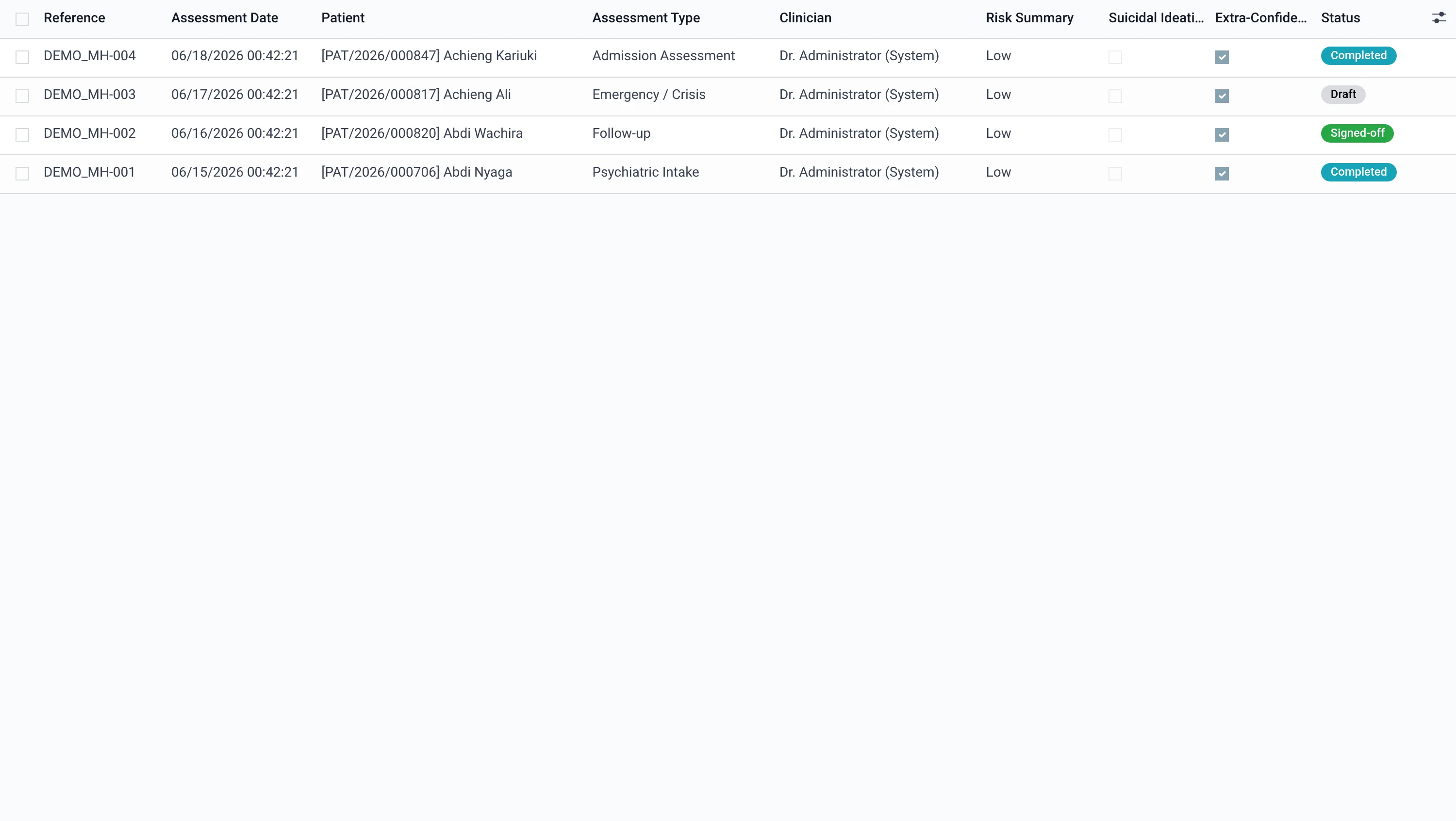The image size is (1456, 821).
Task: Open the DEMO_MH-004 reference record
Action: coord(89,56)
